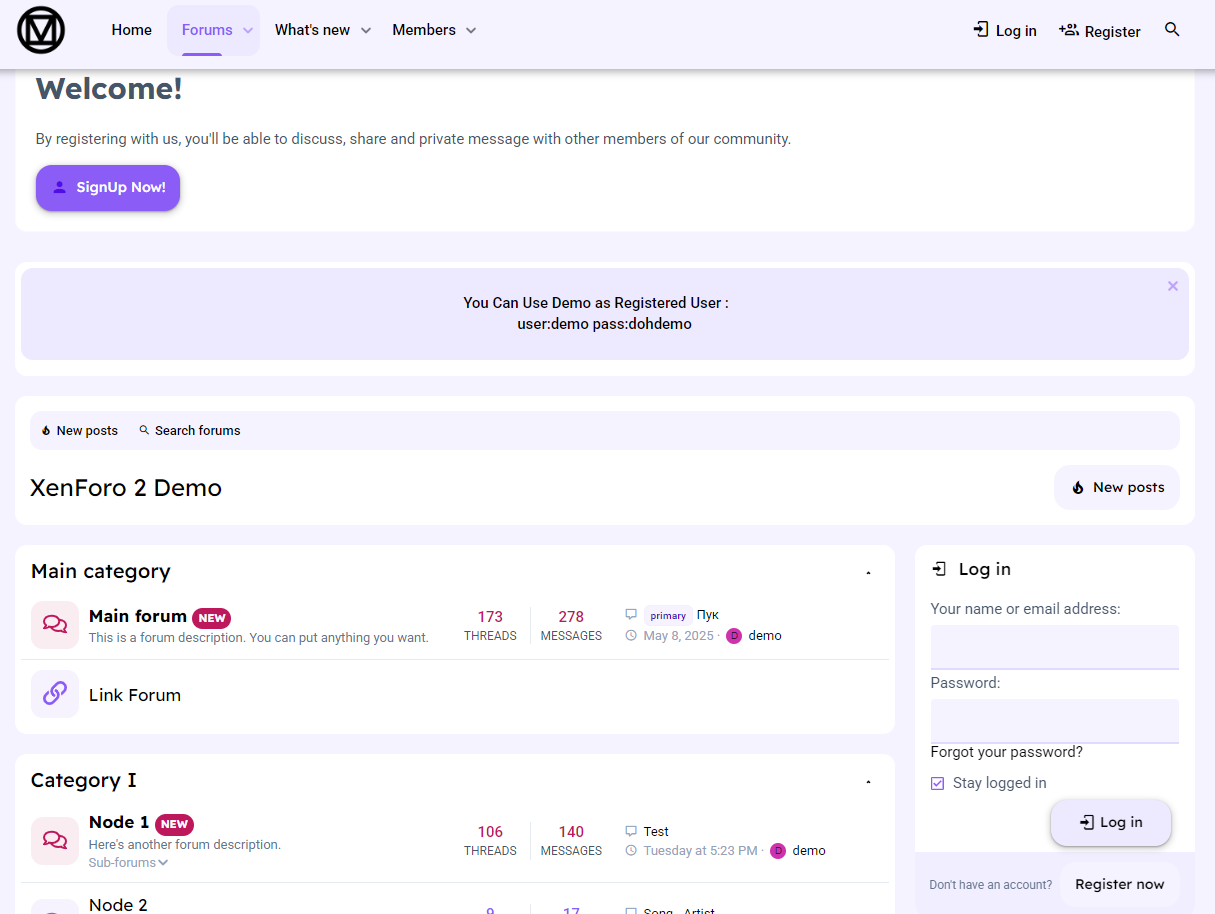
Task: Click New posts button beside XenForo 2 Demo
Action: pyautogui.click(x=1117, y=488)
